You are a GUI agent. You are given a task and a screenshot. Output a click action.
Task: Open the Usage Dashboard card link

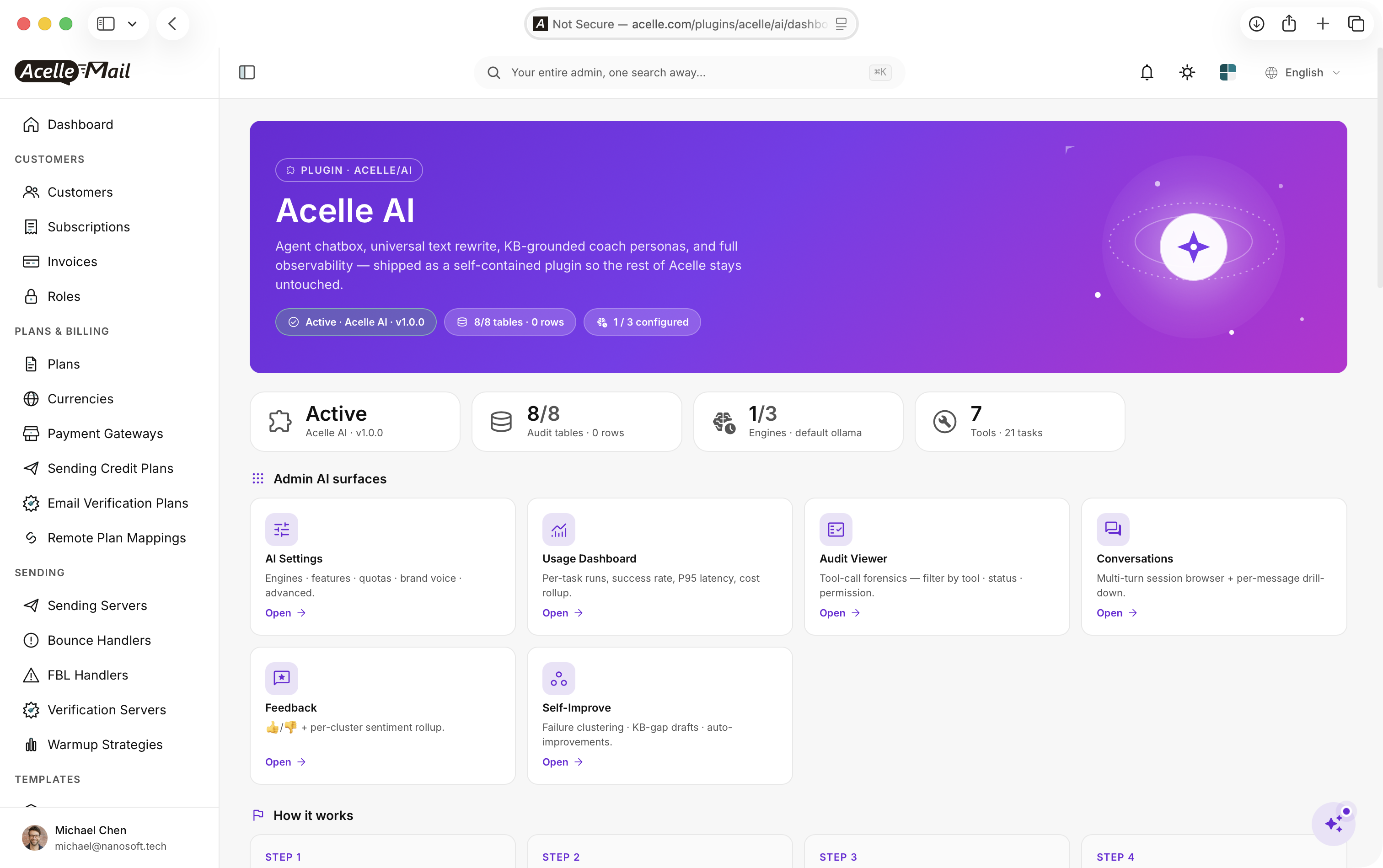(x=563, y=612)
